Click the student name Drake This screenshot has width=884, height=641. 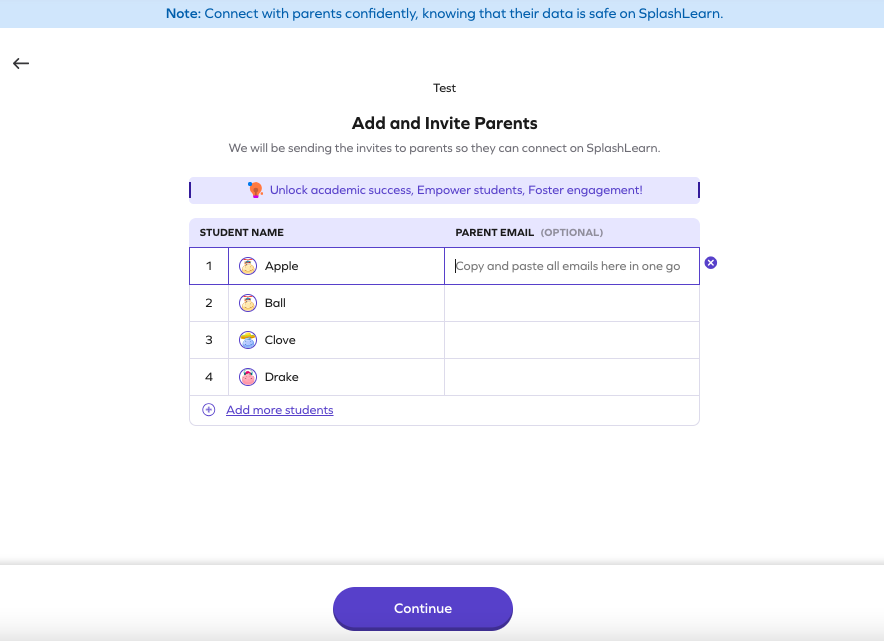click(x=282, y=377)
